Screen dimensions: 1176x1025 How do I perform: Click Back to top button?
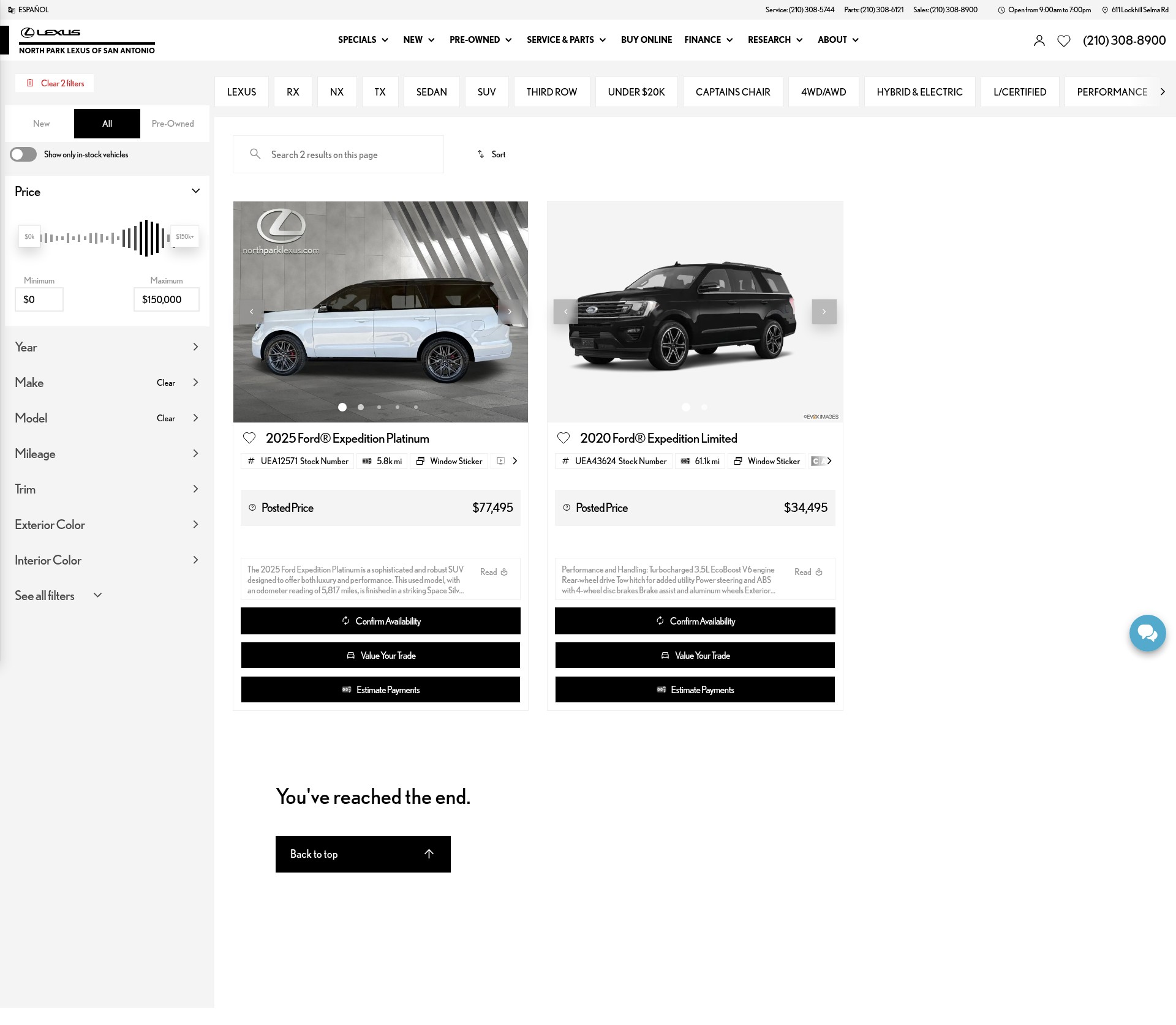(363, 854)
